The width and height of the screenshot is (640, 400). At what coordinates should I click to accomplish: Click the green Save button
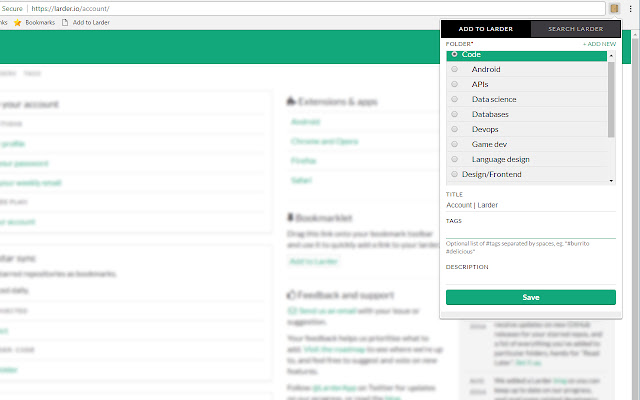point(531,297)
